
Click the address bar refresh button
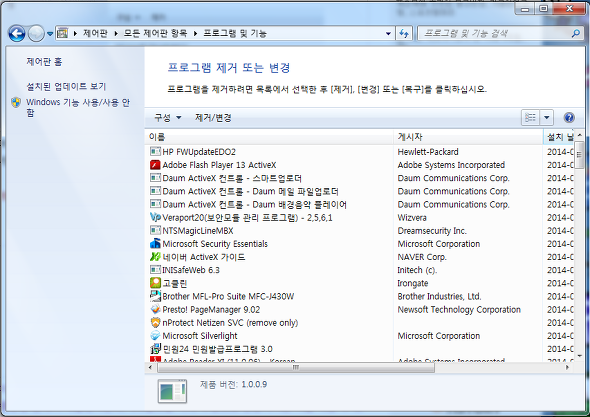404,33
